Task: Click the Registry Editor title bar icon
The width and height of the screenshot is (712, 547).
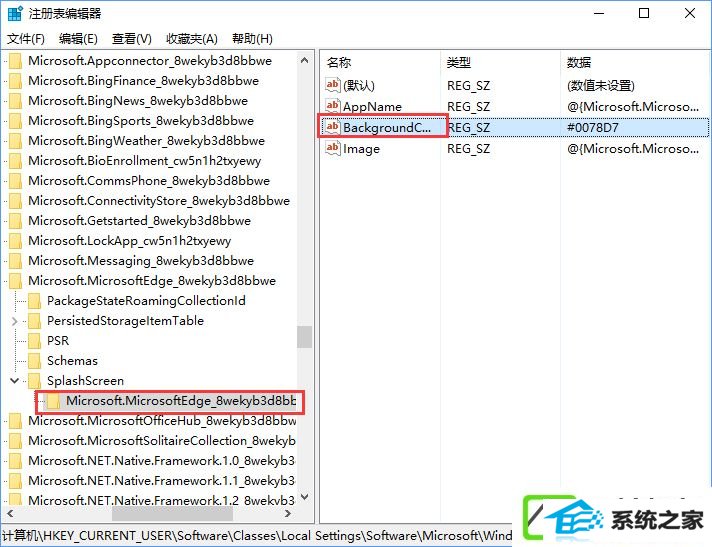Action: pos(15,13)
